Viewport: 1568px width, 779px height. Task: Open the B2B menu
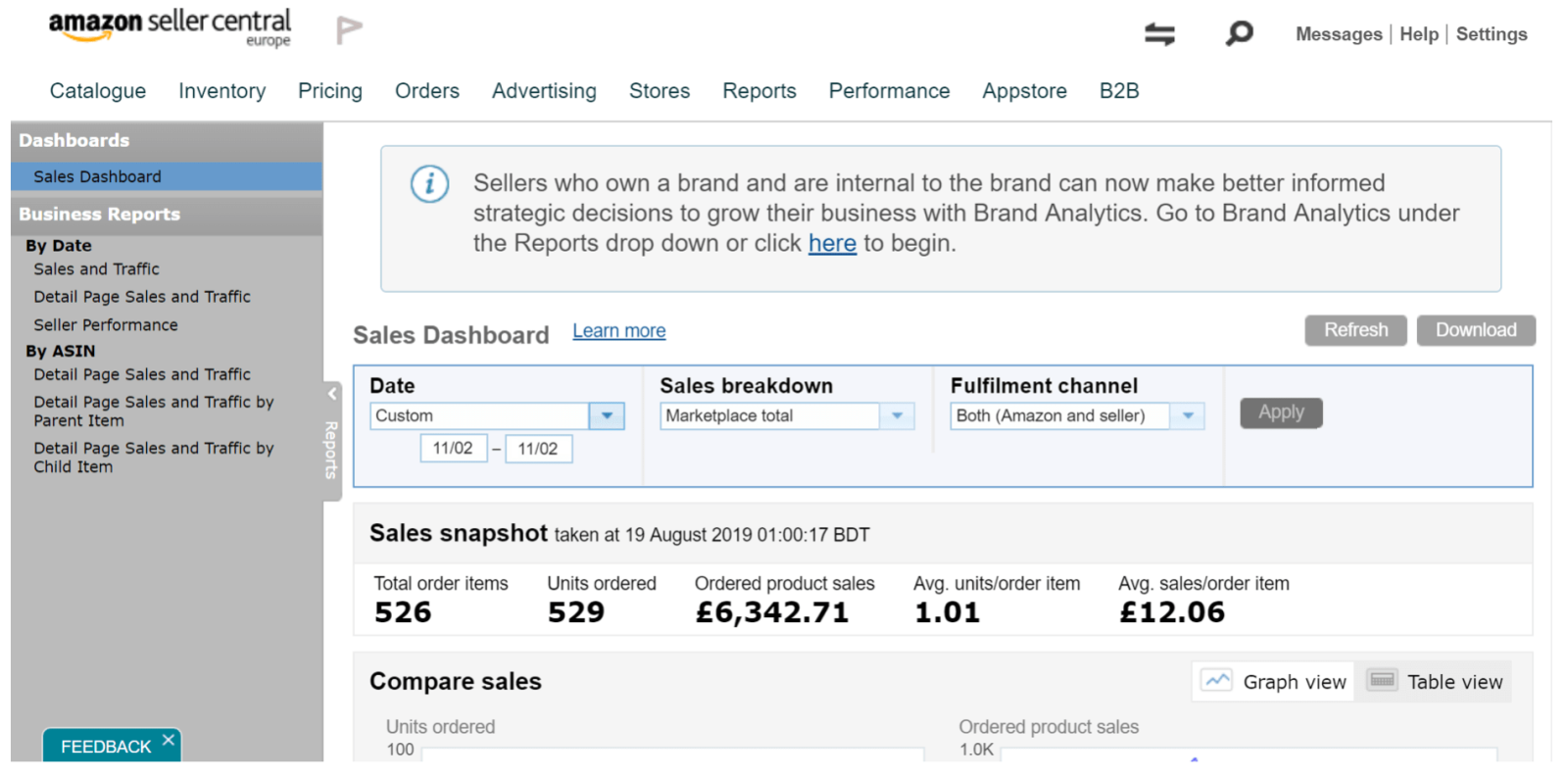point(1119,91)
